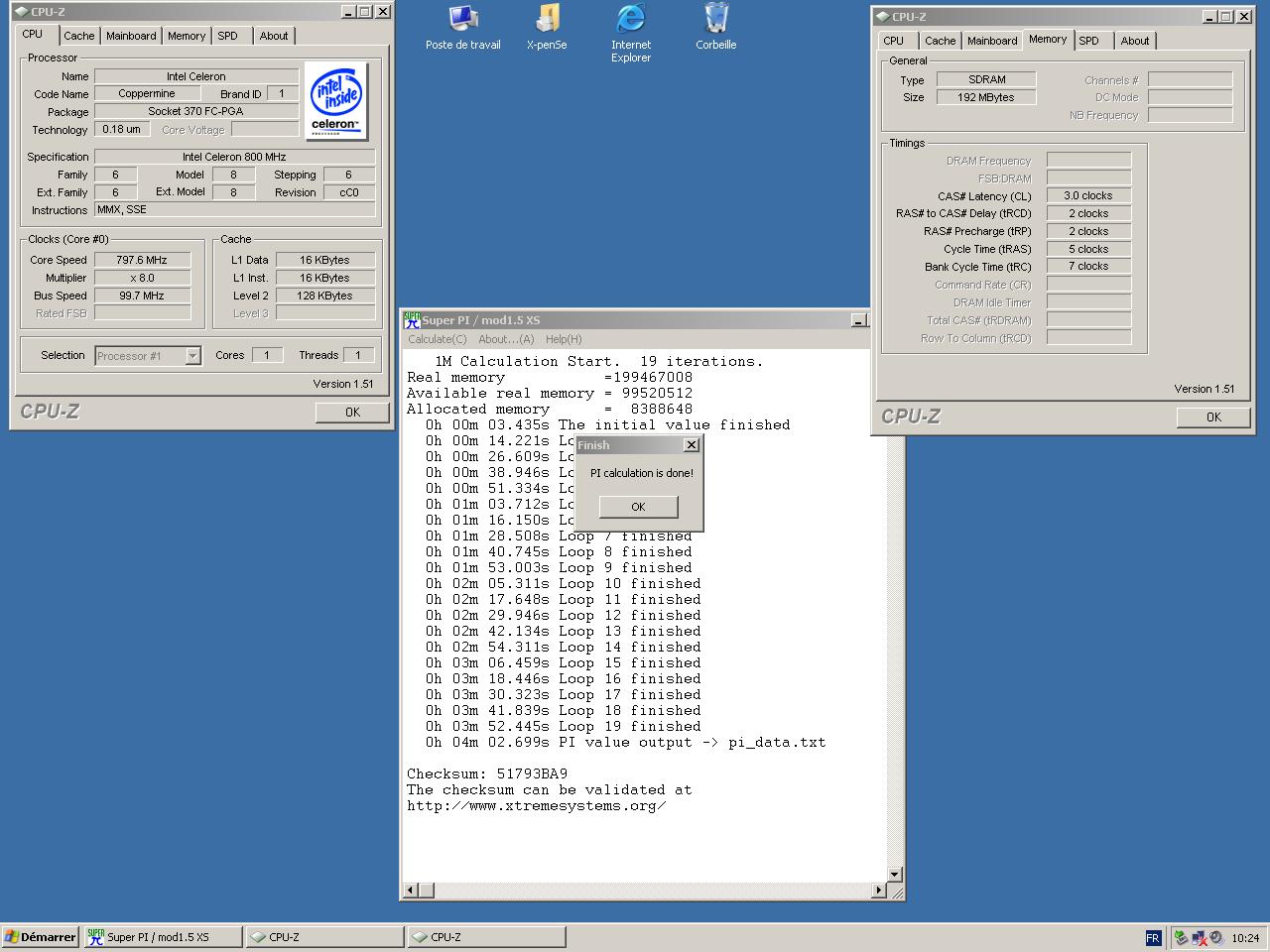The width and height of the screenshot is (1270, 952).
Task: Click the Core Speed 797.6 MHz field
Action: tap(143, 260)
